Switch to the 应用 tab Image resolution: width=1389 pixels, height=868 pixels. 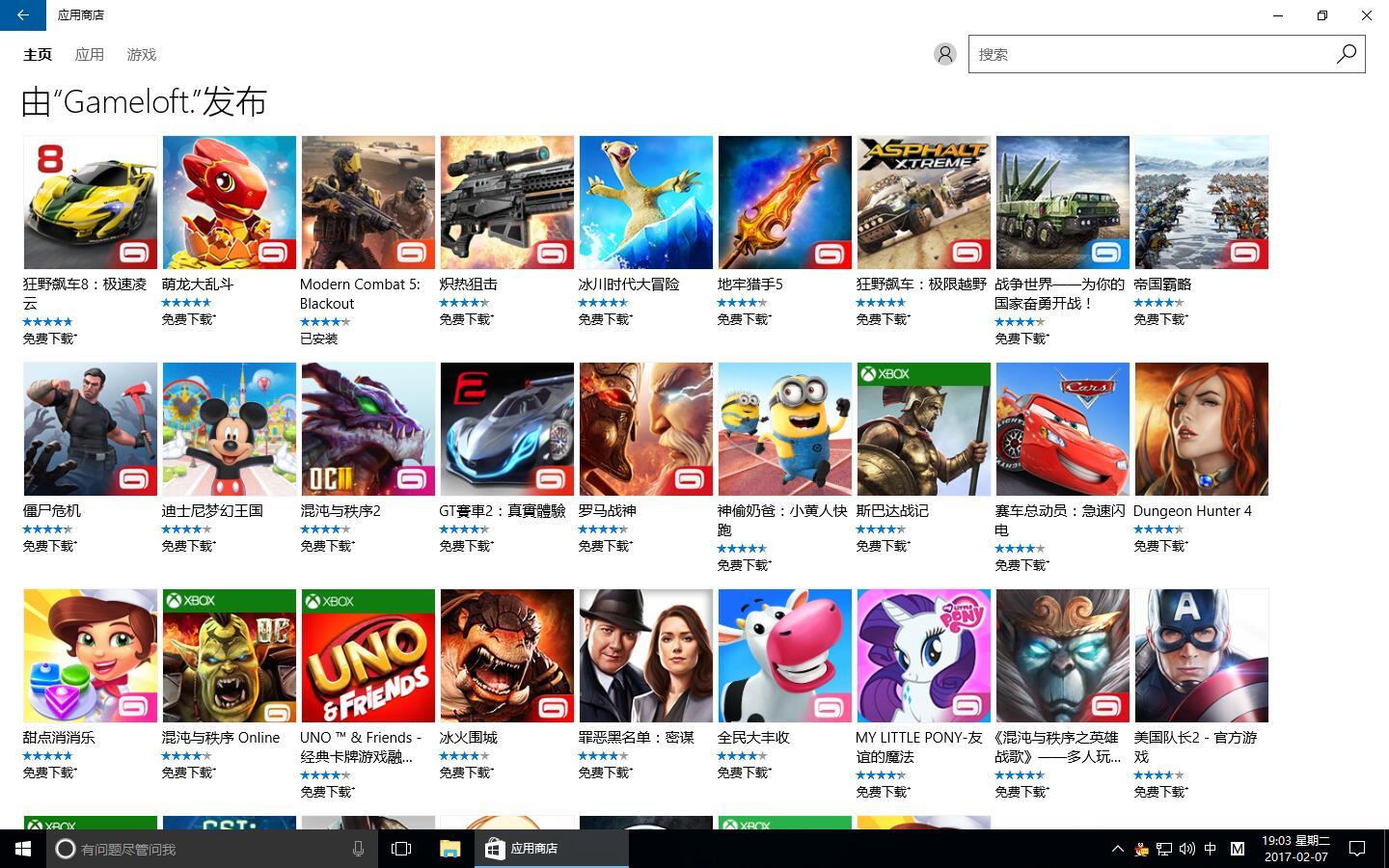point(90,55)
